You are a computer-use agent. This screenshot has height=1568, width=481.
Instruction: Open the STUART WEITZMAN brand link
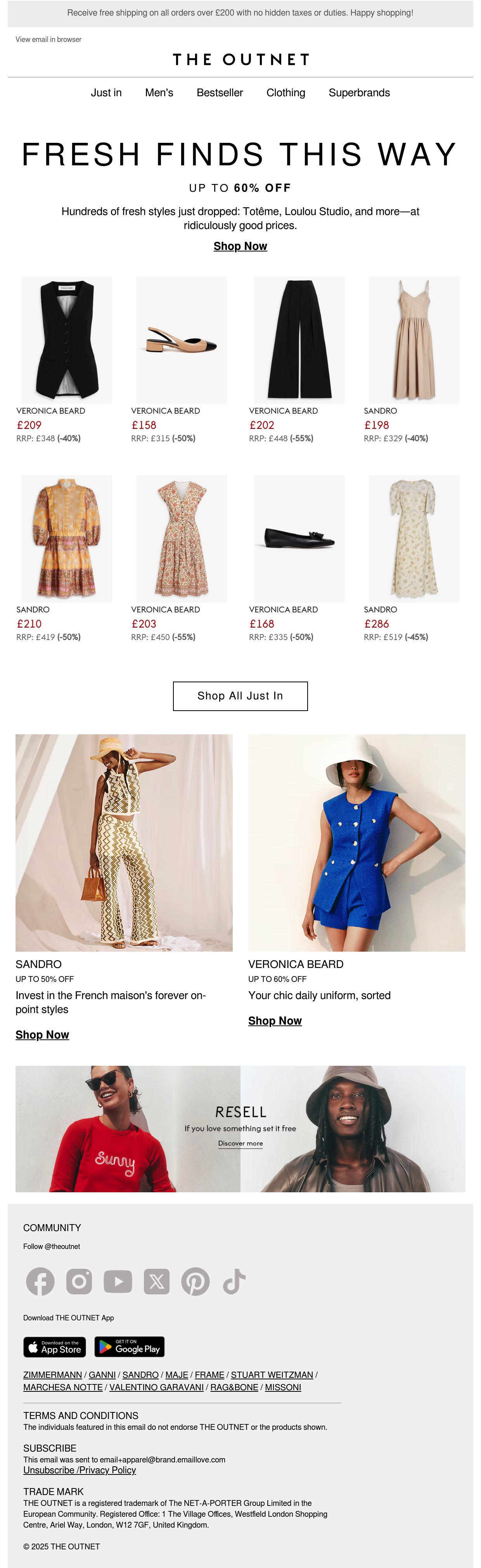pos(272,1375)
